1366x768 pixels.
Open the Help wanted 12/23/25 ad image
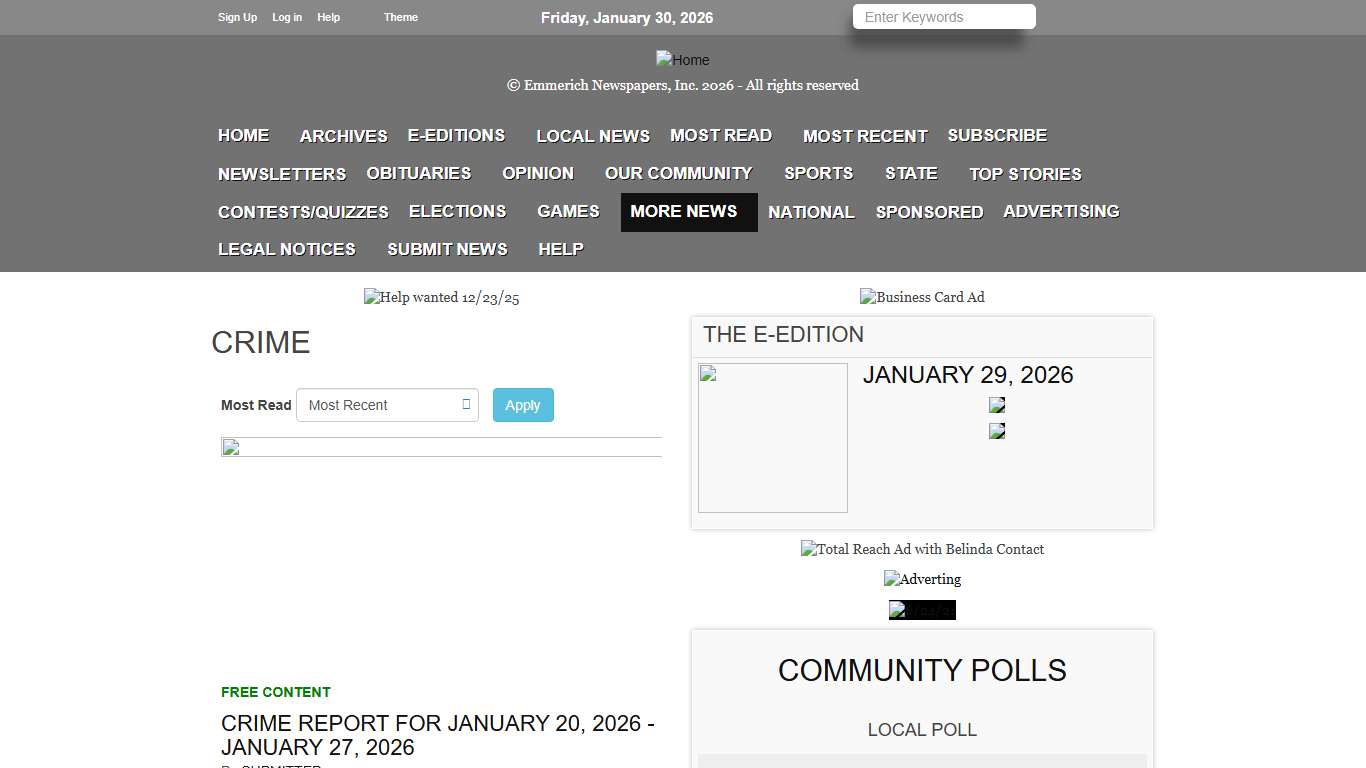(441, 297)
